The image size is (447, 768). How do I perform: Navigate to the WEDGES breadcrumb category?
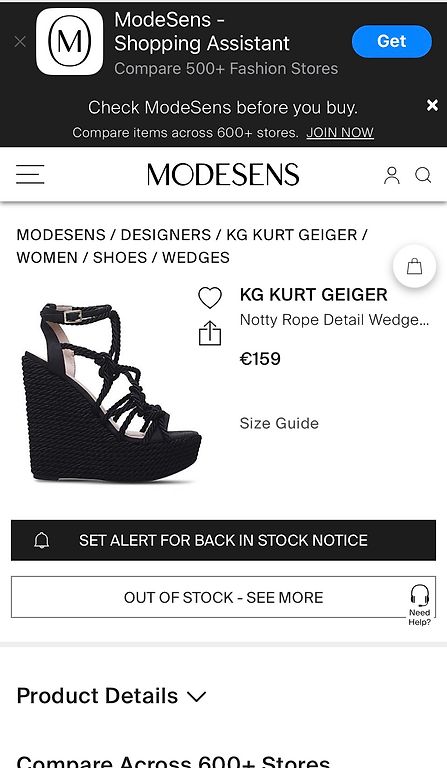196,258
